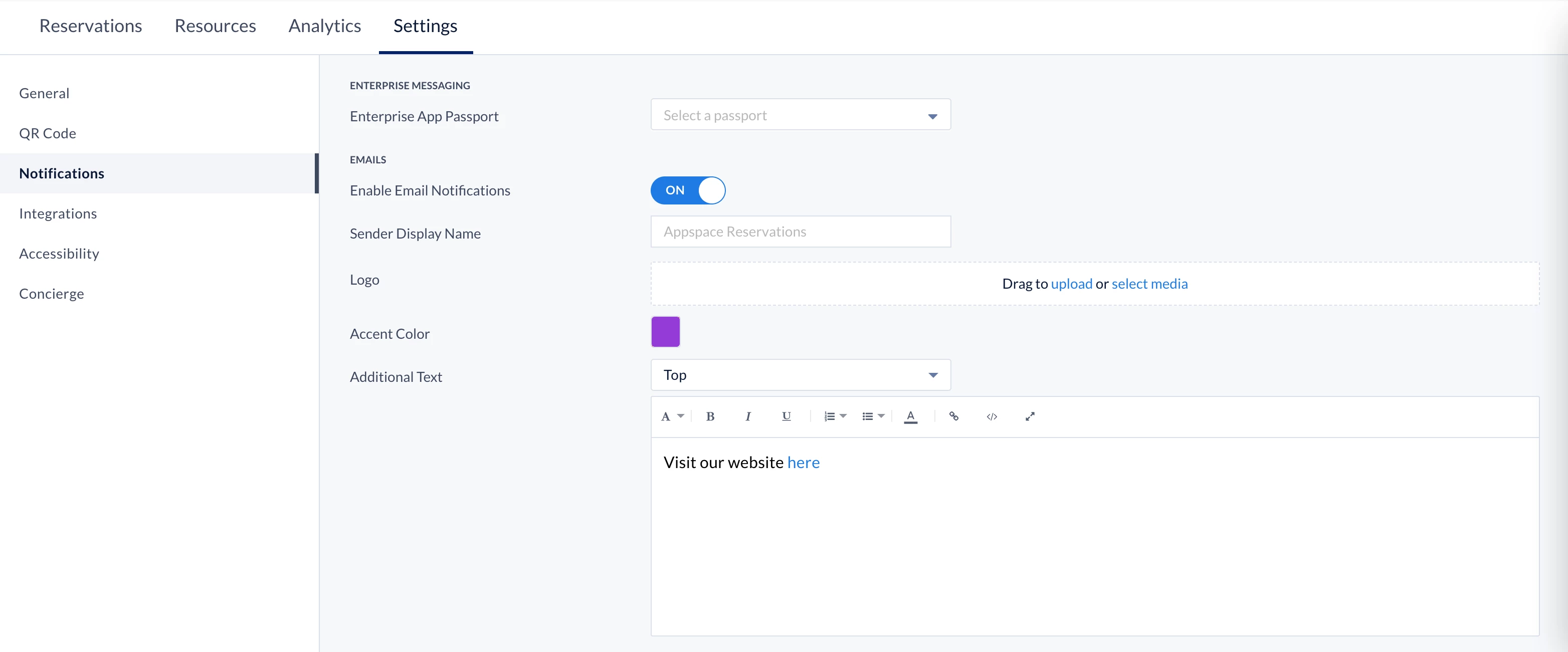The width and height of the screenshot is (1568, 652).
Task: Expand editor to fullscreen
Action: pos(1030,416)
